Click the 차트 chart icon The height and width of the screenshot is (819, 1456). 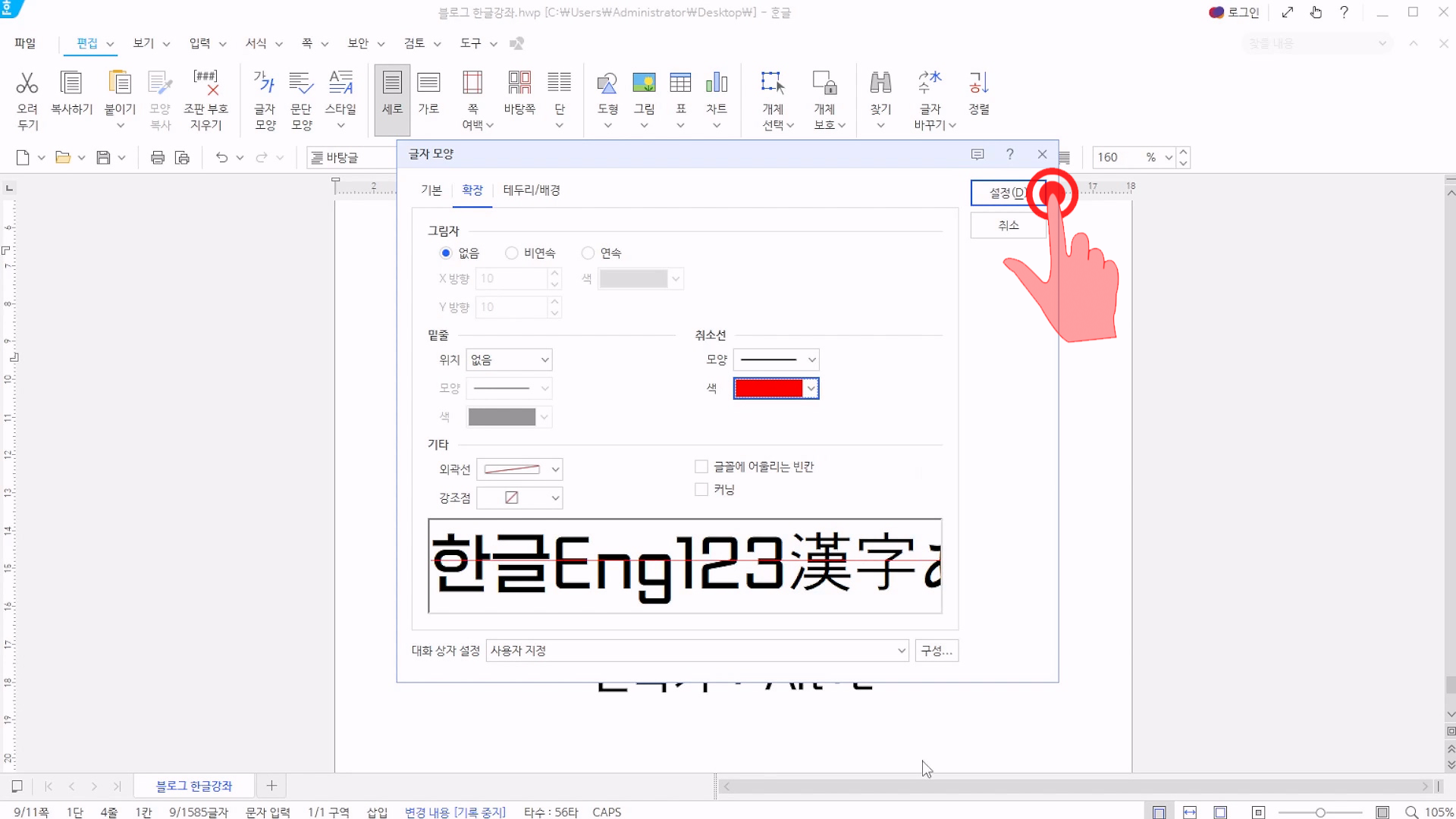click(x=717, y=83)
